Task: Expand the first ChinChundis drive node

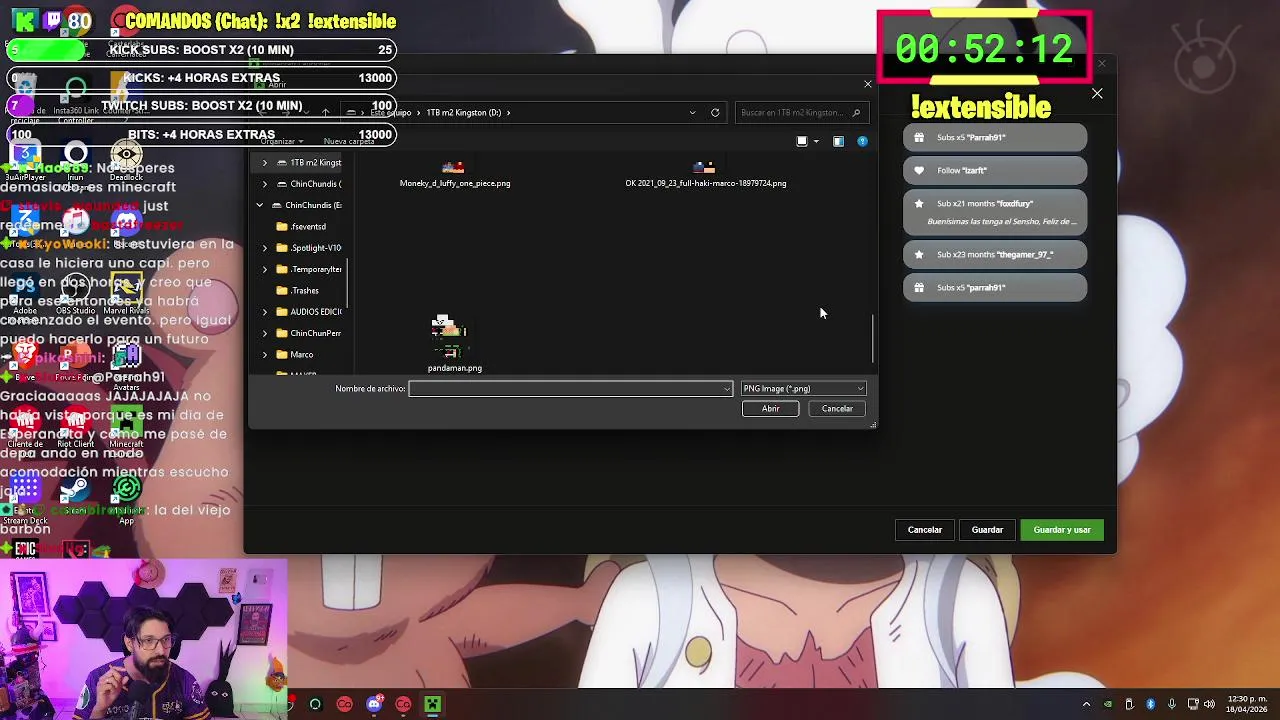Action: tap(265, 184)
